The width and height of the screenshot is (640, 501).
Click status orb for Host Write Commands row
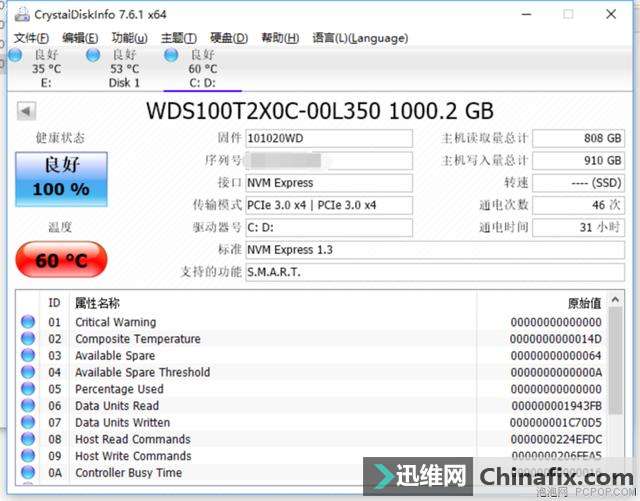[28, 456]
